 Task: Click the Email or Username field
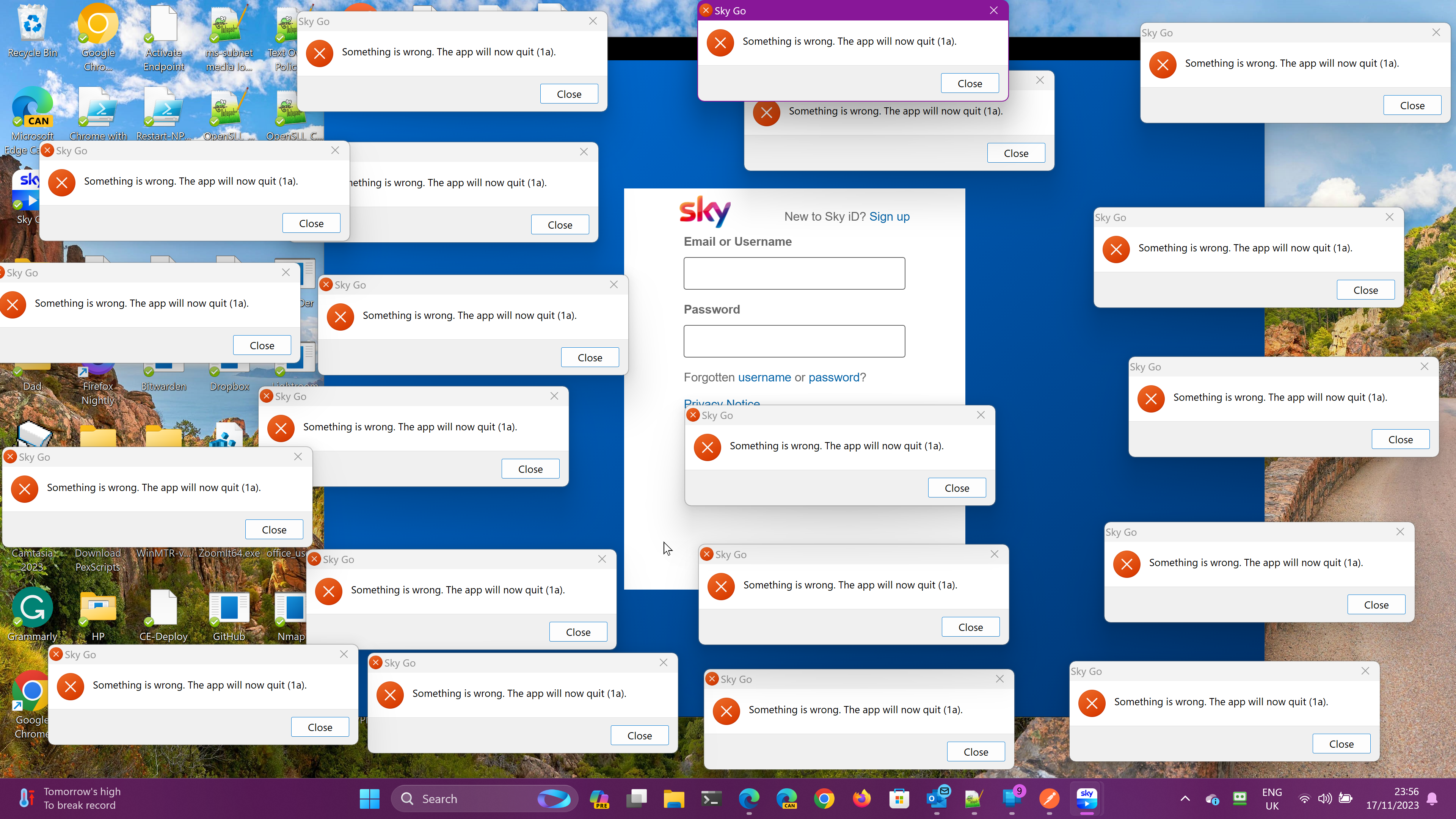pyautogui.click(x=794, y=273)
